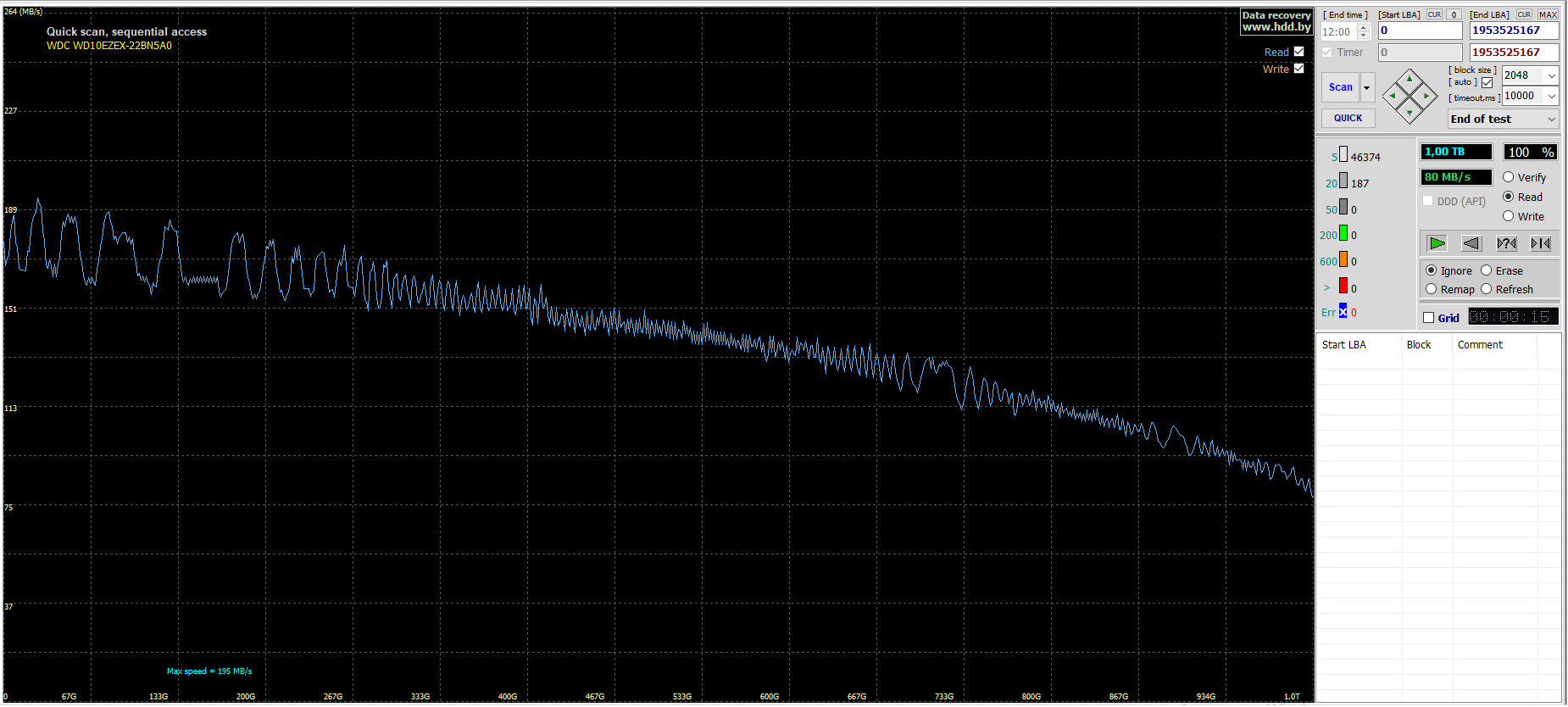
Task: Set End LBA with the MAX button
Action: pyautogui.click(x=1549, y=14)
